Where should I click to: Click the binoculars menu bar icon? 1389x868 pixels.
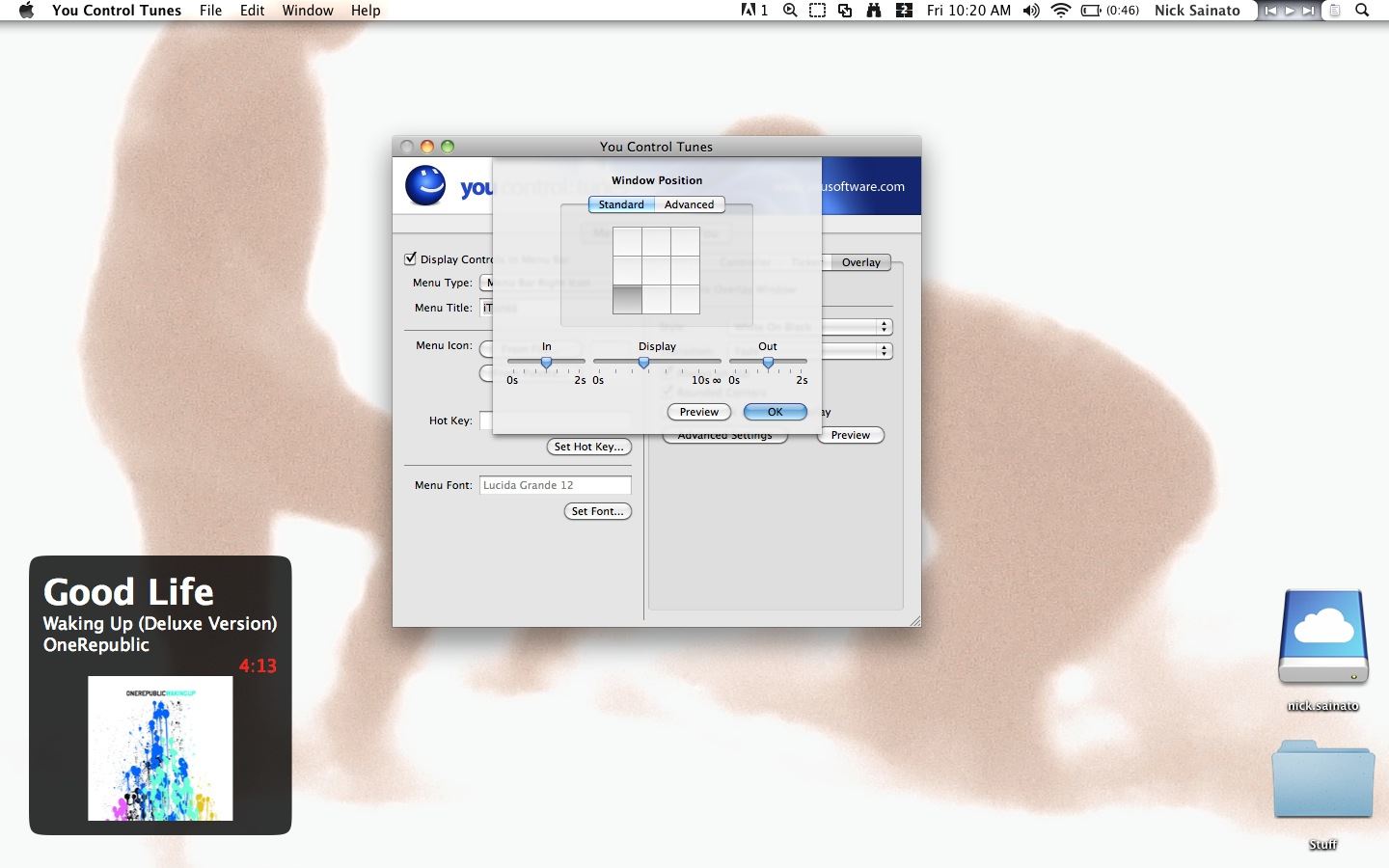(874, 11)
